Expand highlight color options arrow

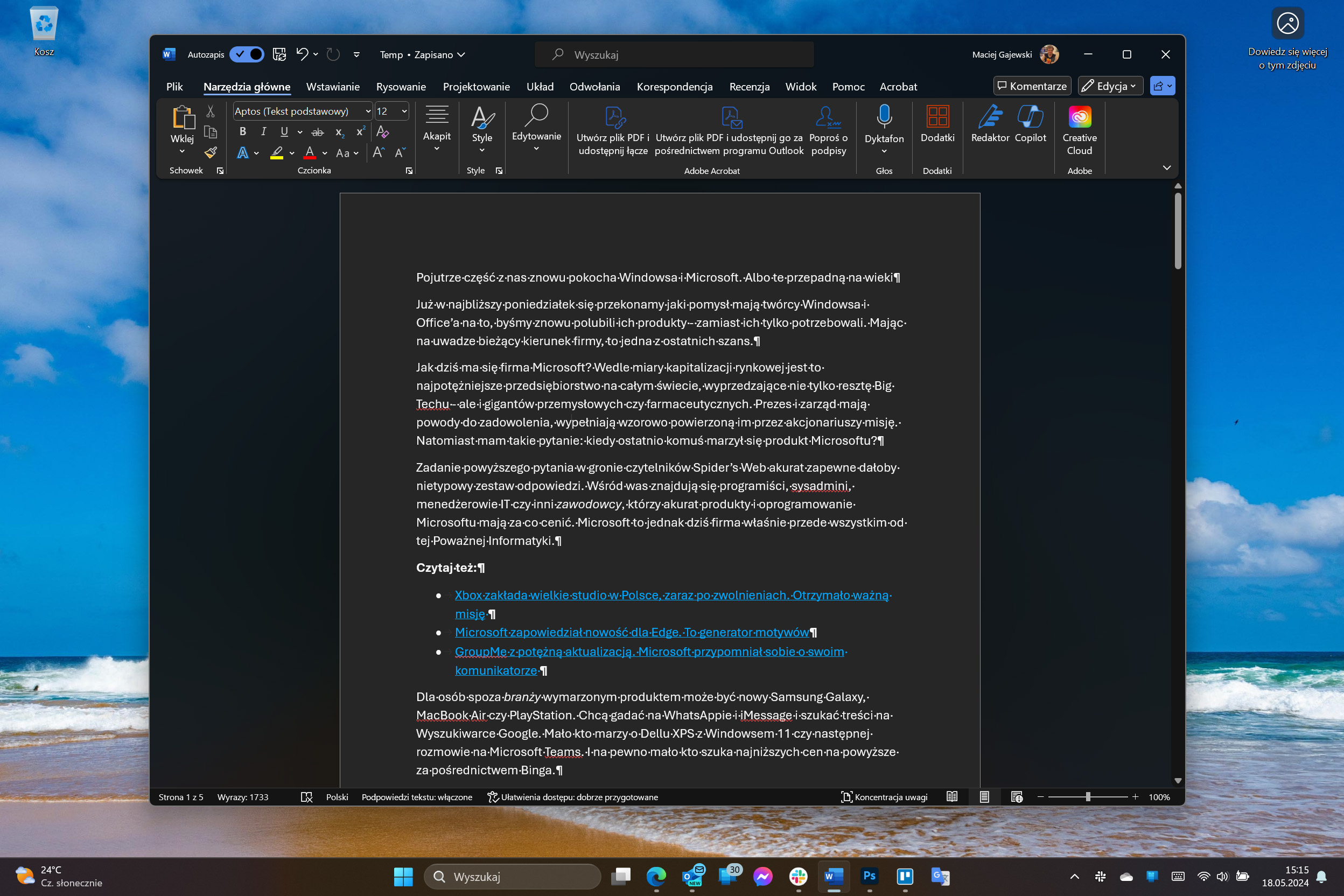(x=292, y=153)
